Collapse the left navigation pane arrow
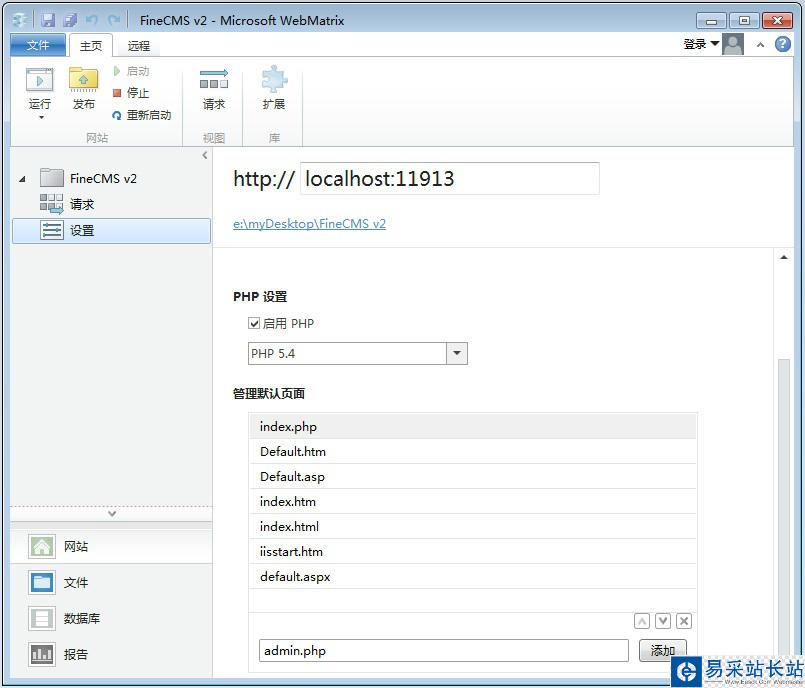 pos(205,155)
